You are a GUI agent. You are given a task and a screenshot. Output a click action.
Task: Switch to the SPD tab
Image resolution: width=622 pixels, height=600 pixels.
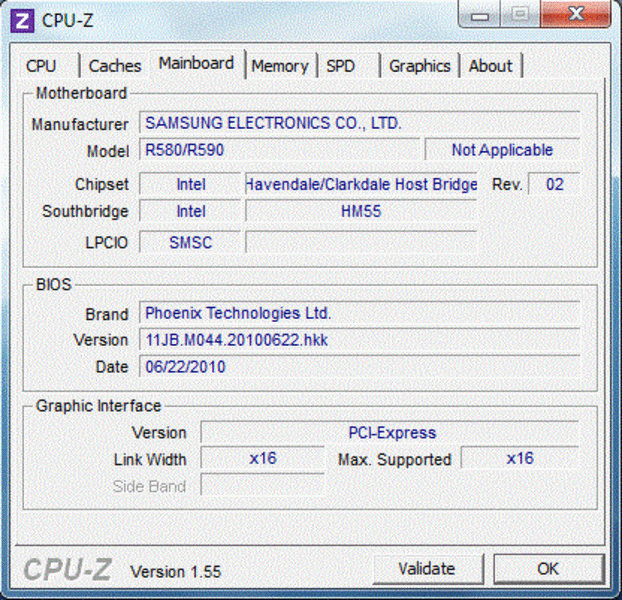[341, 66]
